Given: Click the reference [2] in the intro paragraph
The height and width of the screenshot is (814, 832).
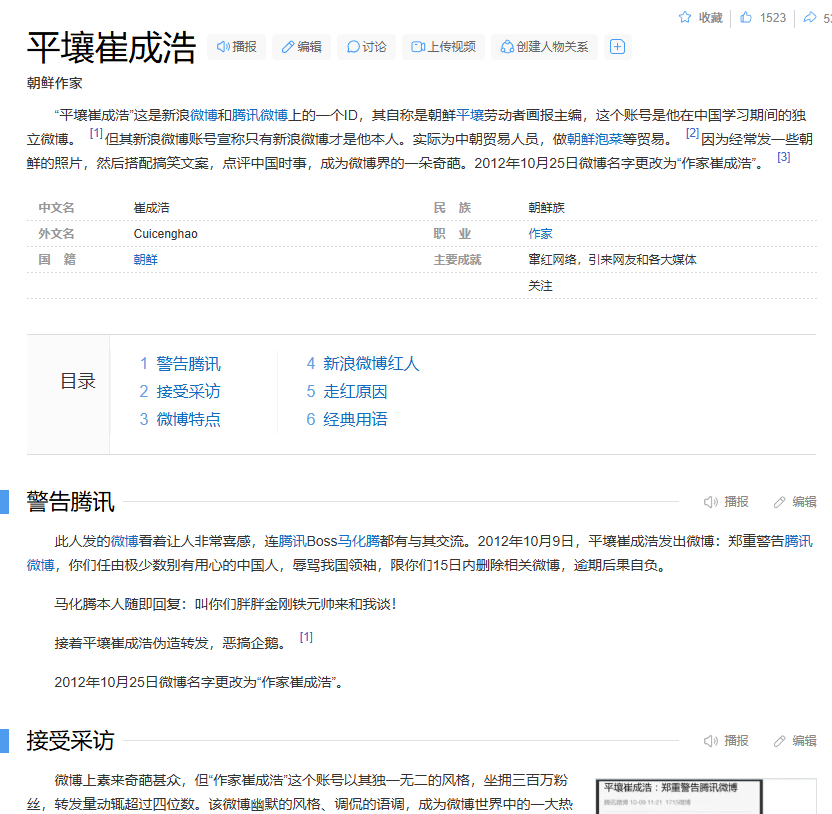Looking at the screenshot, I should [x=692, y=133].
